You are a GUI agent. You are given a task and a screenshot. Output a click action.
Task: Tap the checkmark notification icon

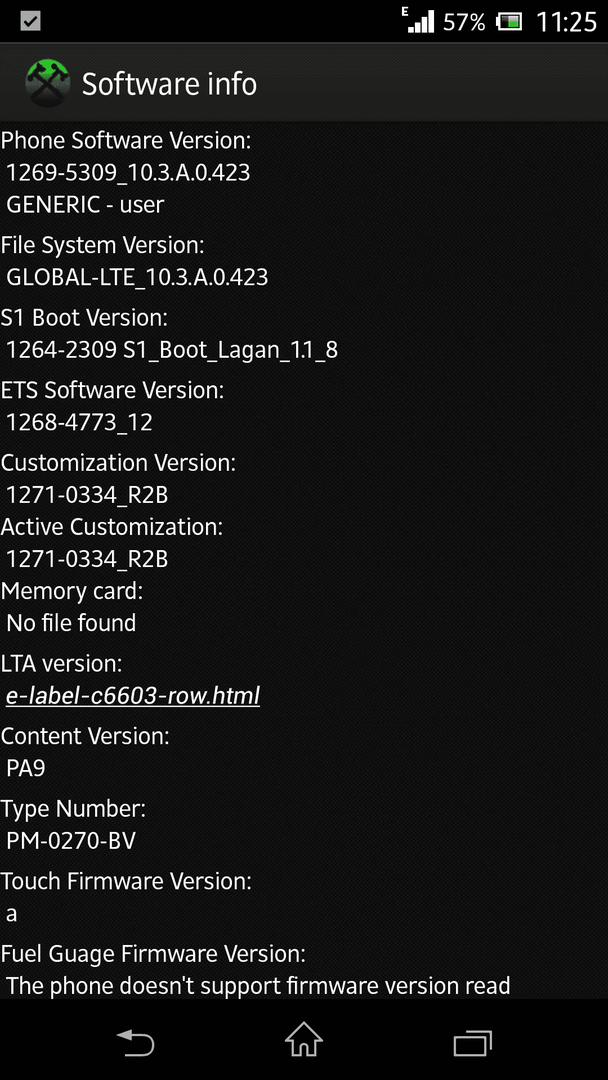click(30, 21)
